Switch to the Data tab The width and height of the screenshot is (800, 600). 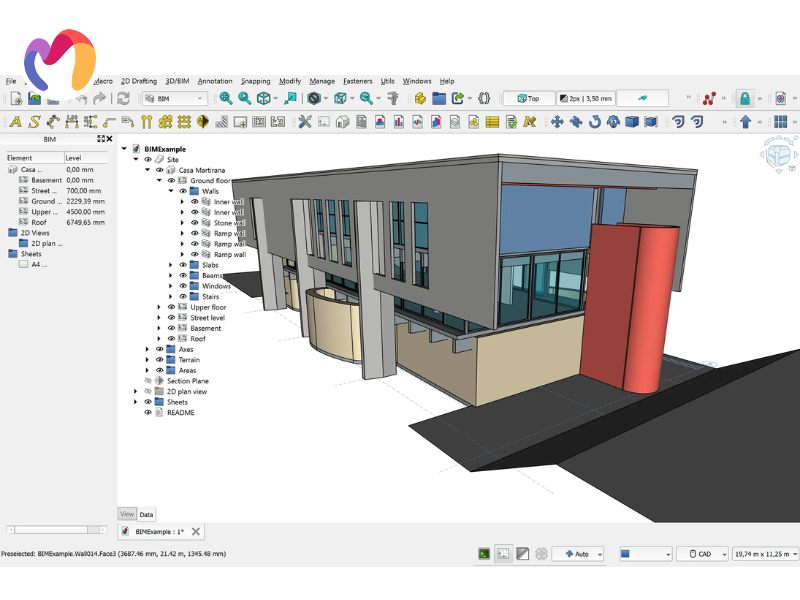147,514
